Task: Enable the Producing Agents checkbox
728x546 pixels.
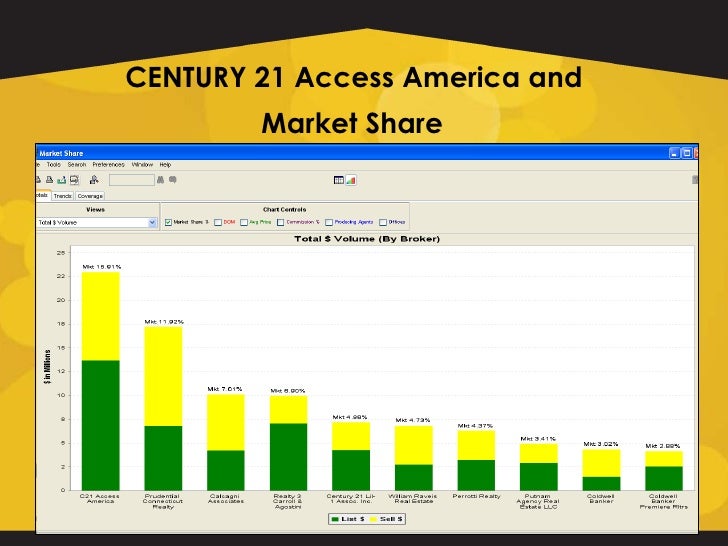Action: click(x=329, y=222)
